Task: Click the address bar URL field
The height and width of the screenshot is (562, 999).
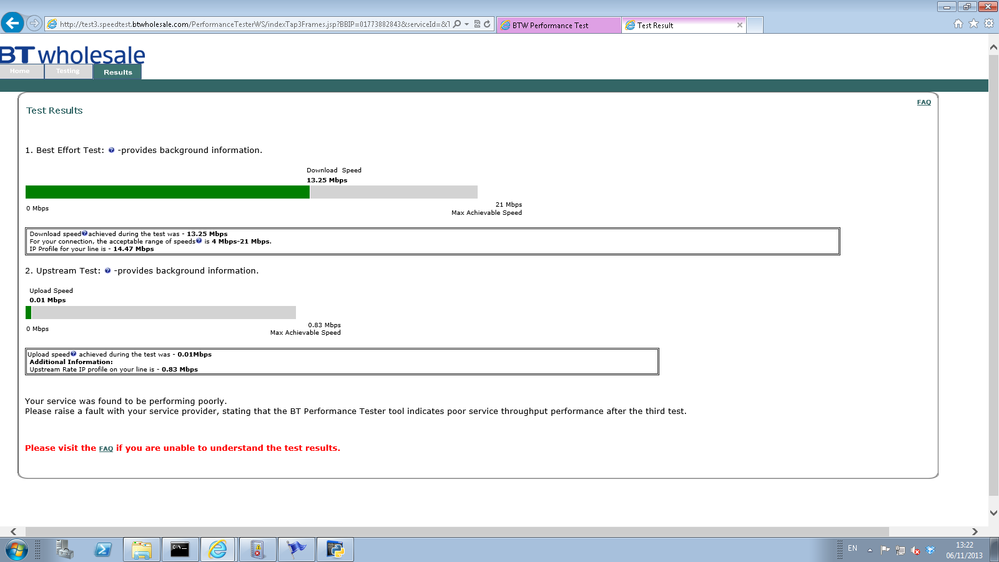Action: [x=255, y=24]
